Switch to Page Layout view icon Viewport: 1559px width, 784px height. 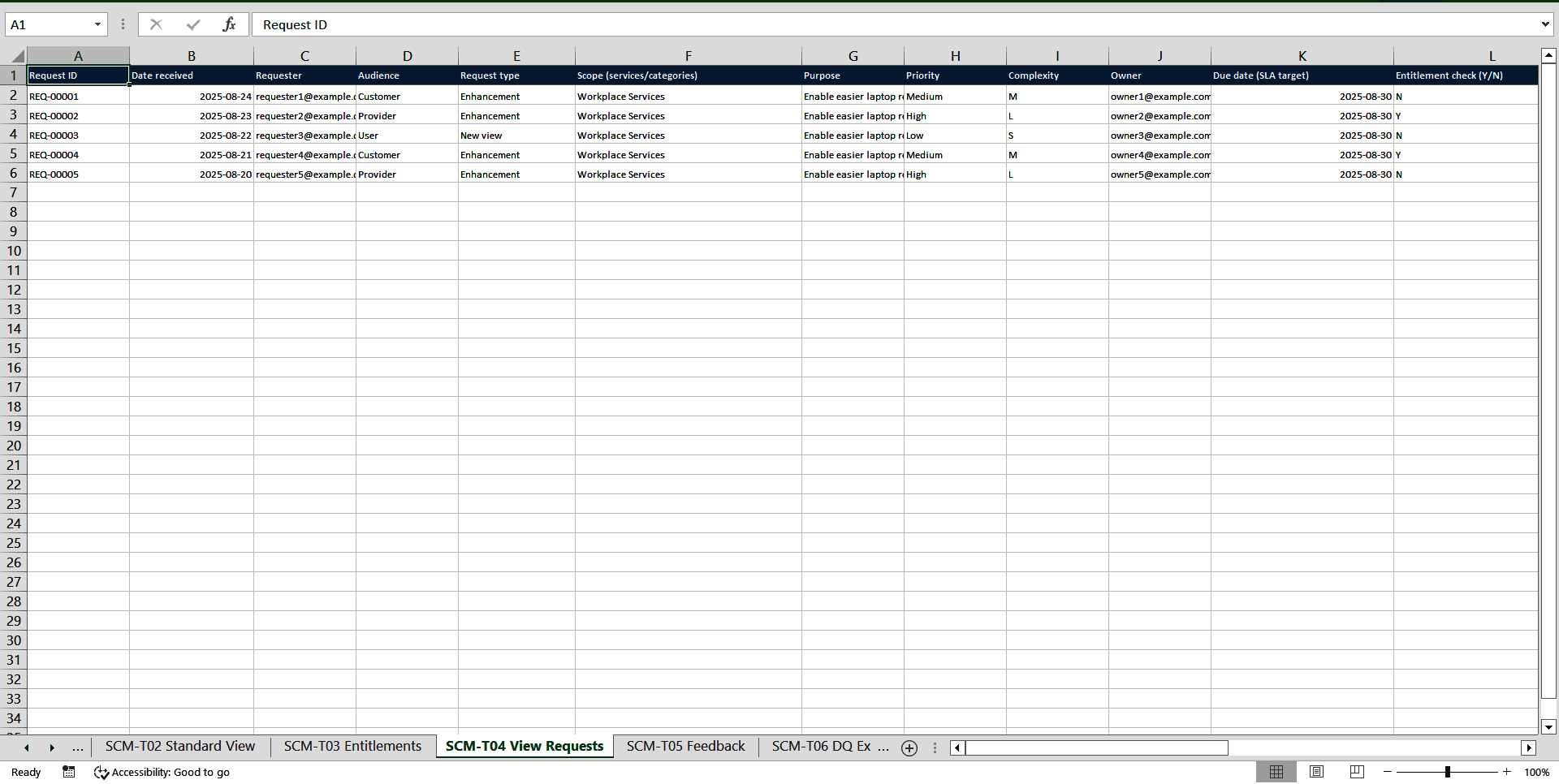tap(1317, 772)
